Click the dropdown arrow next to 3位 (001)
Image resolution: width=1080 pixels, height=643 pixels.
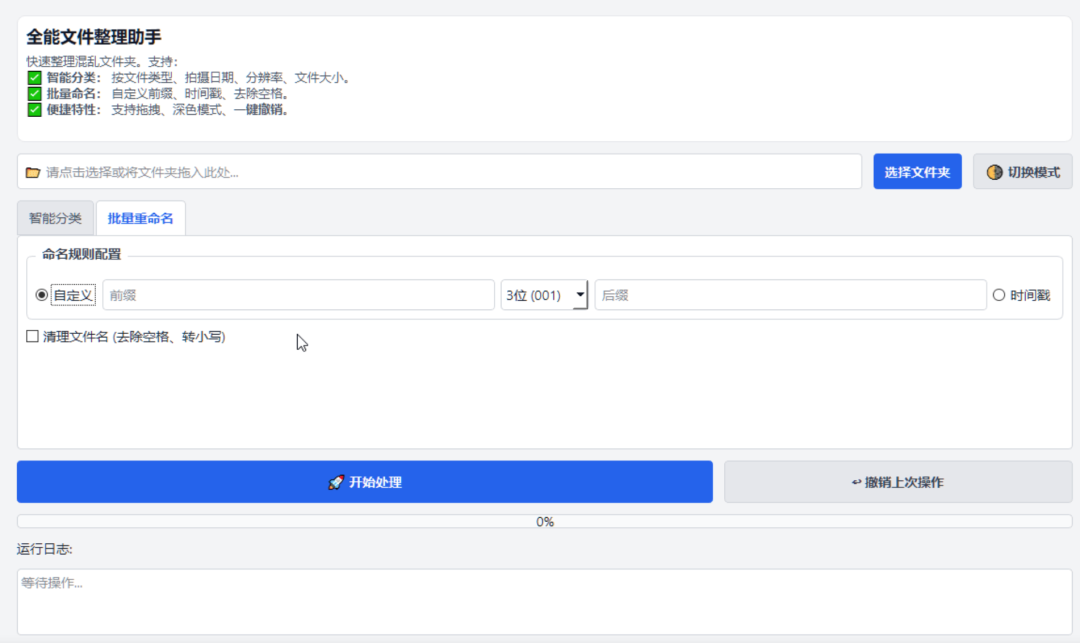pyautogui.click(x=580, y=294)
